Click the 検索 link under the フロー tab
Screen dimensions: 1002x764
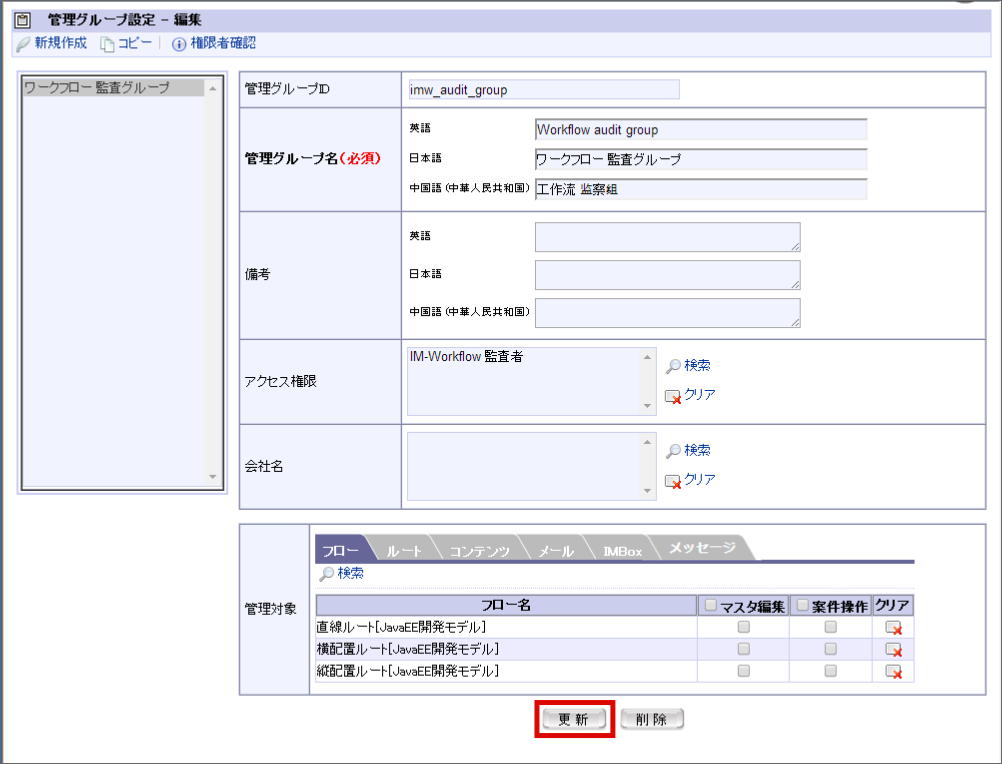coord(351,573)
